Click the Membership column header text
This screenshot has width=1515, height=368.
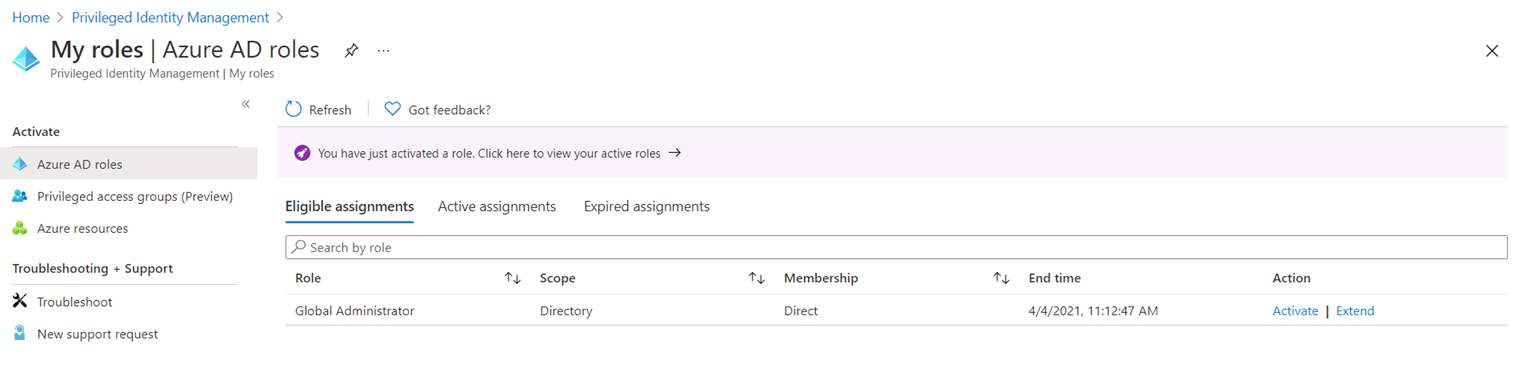tap(821, 278)
